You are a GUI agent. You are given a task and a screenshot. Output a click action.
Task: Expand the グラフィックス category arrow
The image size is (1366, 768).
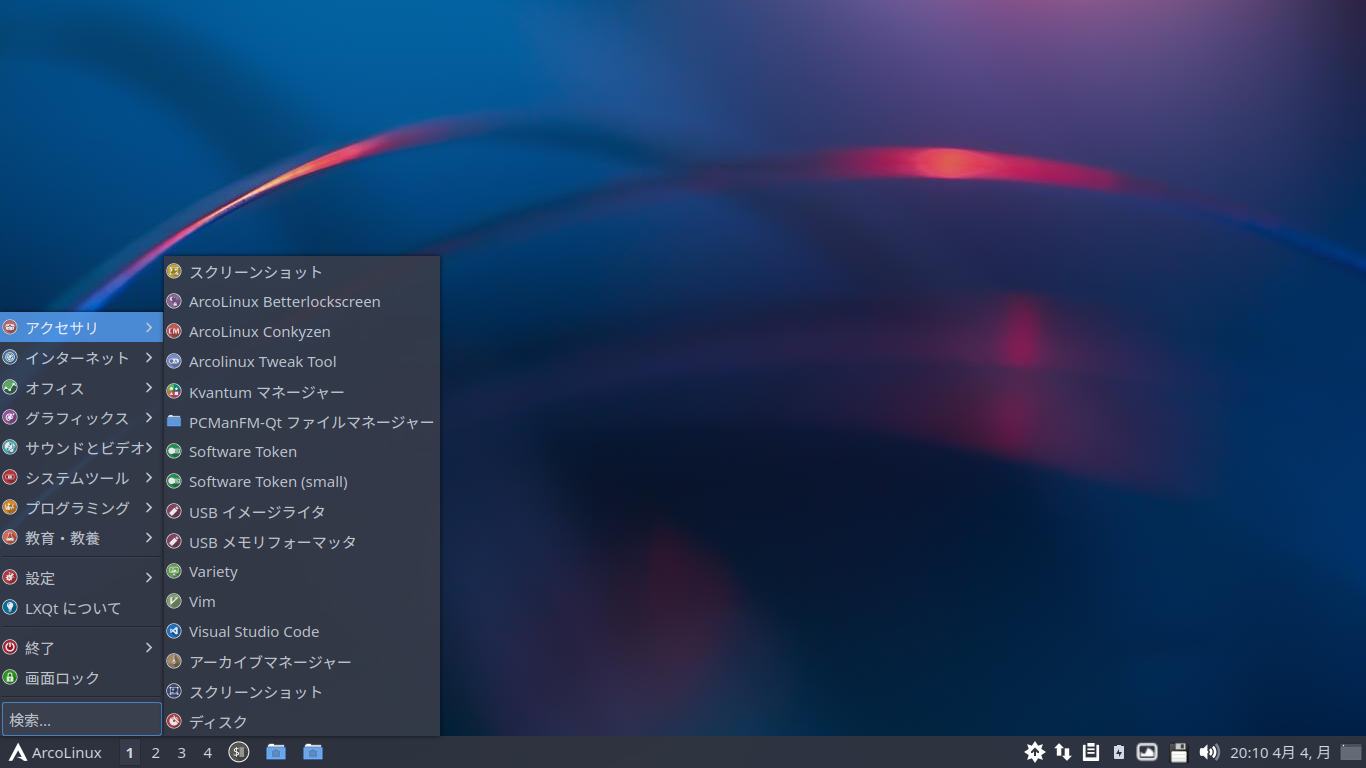pos(149,417)
